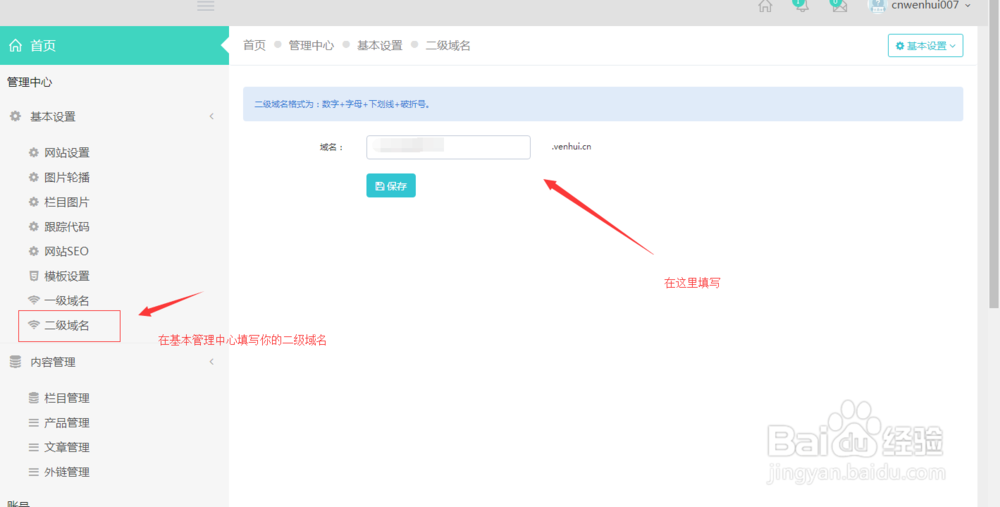Click the 保存 save button
This screenshot has width=1000, height=507.
click(x=391, y=186)
